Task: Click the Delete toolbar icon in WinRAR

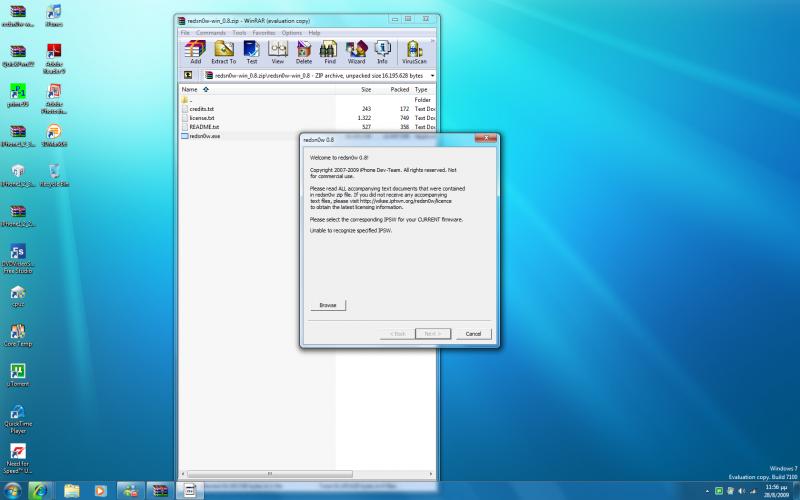Action: click(304, 53)
